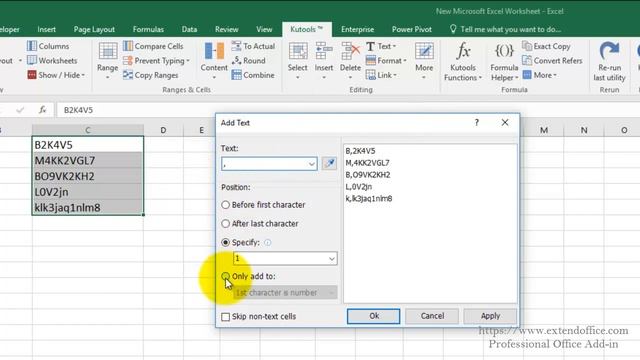Select column C header
Screen dimensions: 640x360
point(88,130)
